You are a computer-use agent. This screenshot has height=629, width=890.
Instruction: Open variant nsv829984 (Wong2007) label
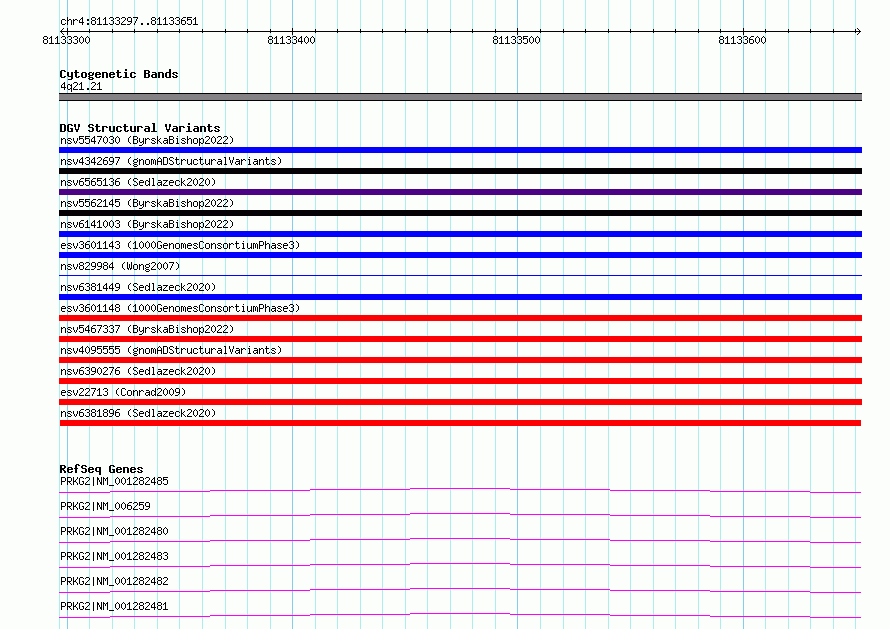click(x=120, y=266)
